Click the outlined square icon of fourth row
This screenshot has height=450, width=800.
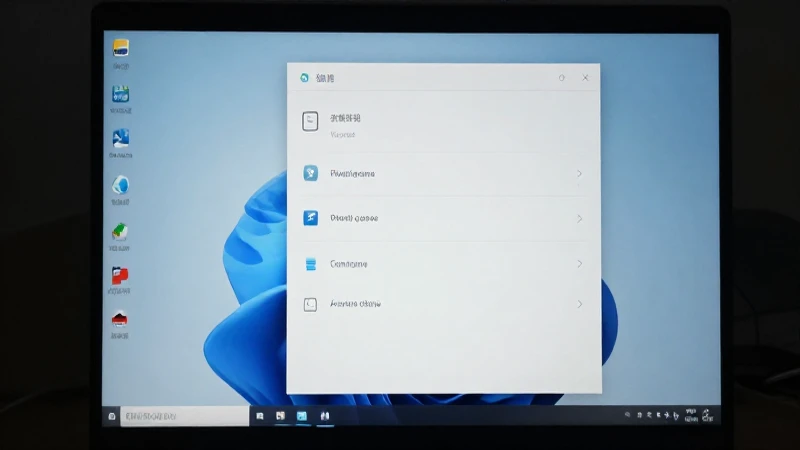pyautogui.click(x=310, y=305)
